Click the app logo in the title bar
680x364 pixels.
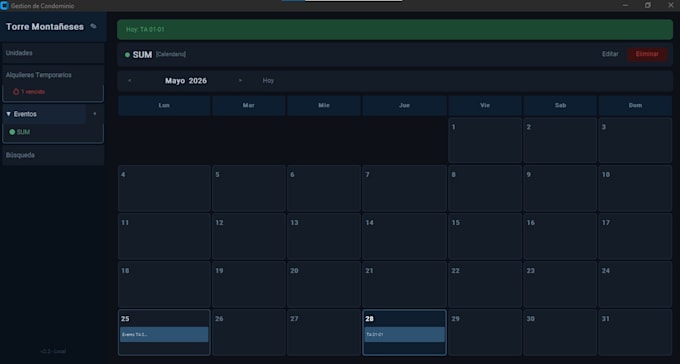(5, 6)
